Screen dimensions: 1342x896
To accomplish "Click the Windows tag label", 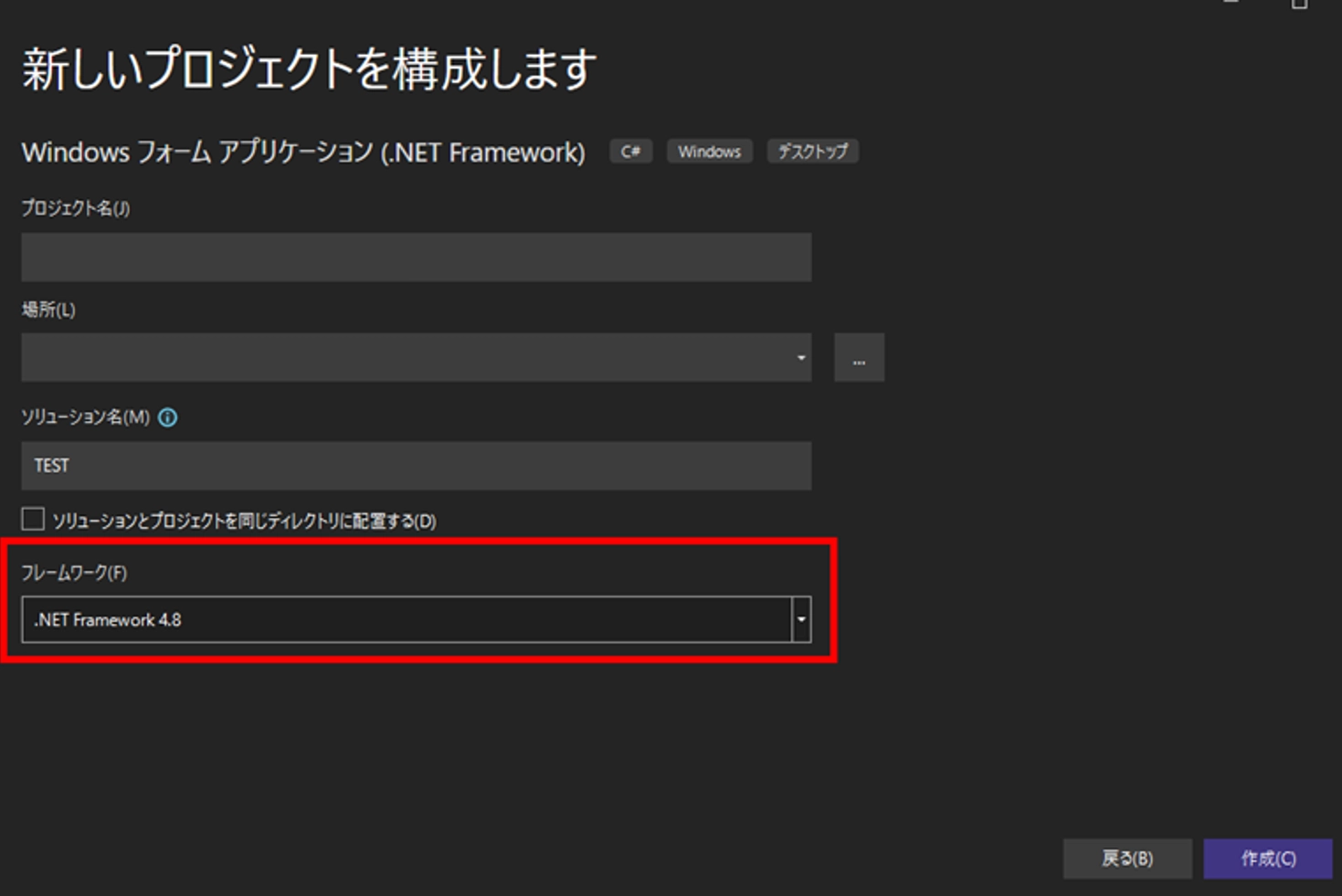I will [710, 152].
